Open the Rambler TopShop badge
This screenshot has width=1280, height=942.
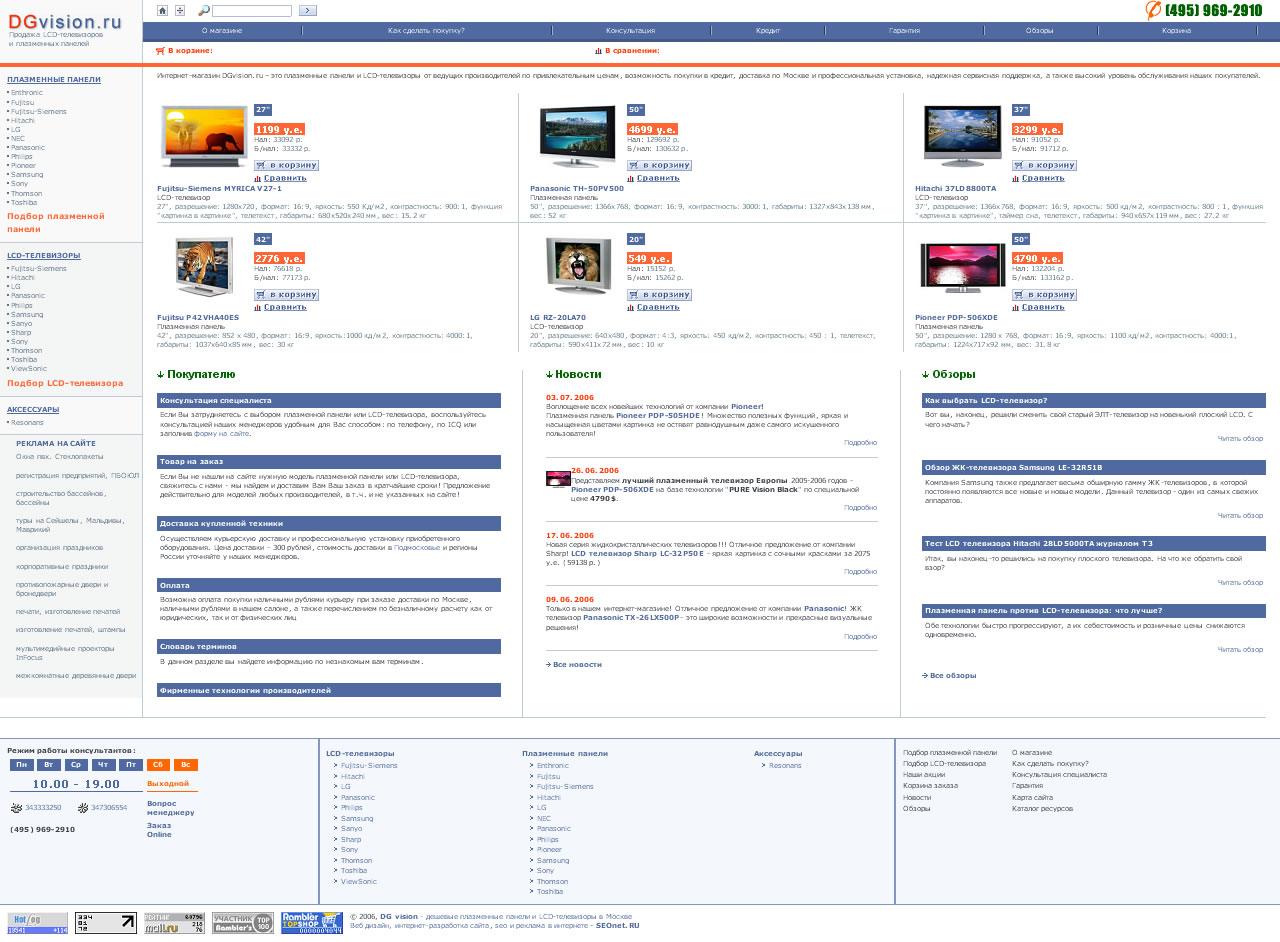tap(312, 923)
